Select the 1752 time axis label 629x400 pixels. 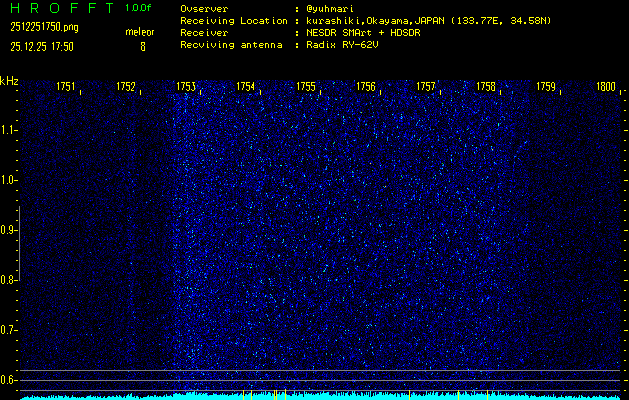point(126,86)
